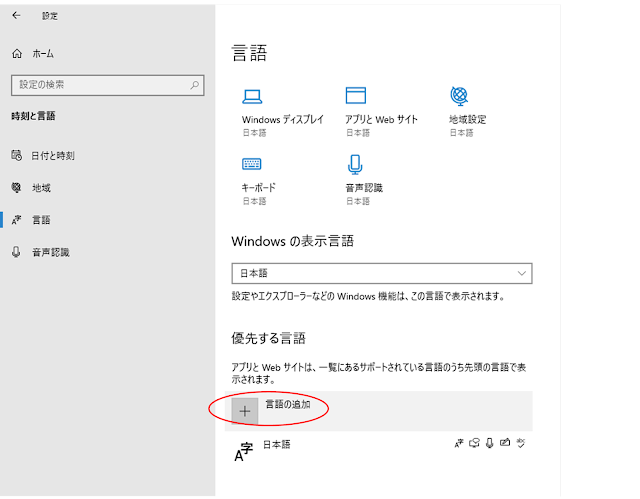Click the 設定の検索 search field
Image resolution: width=640 pixels, height=499 pixels.
(x=108, y=85)
